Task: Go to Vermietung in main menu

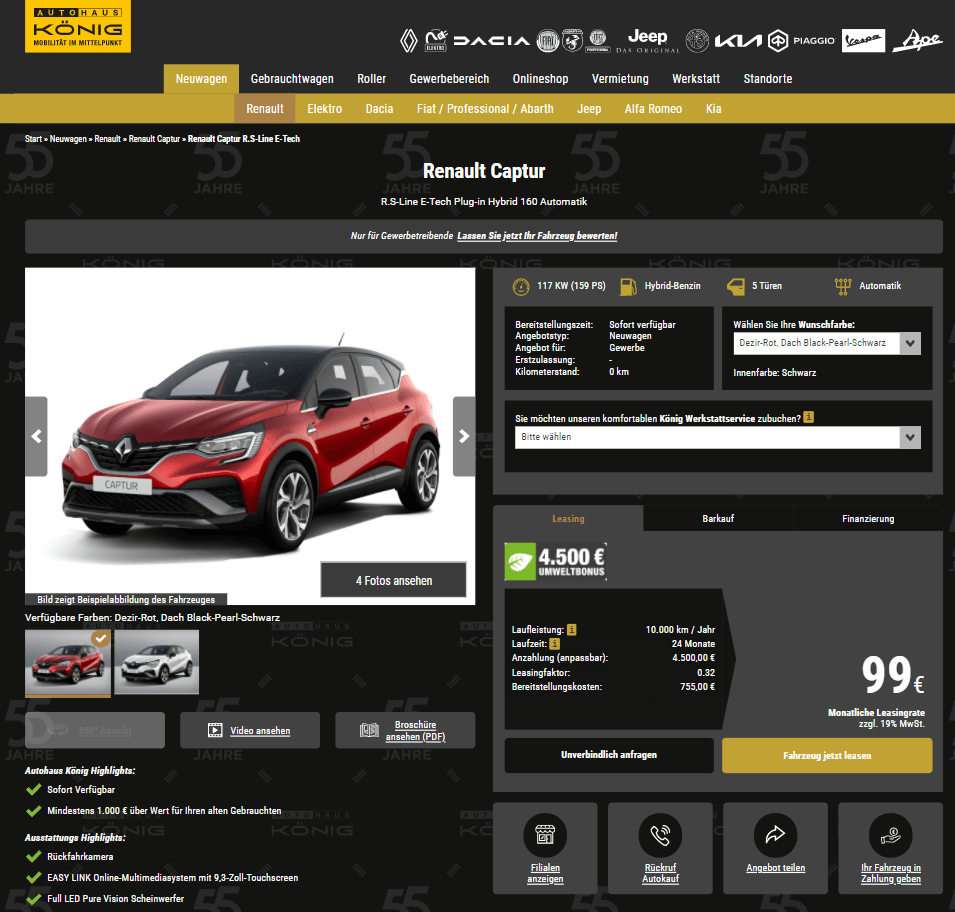Action: [620, 79]
